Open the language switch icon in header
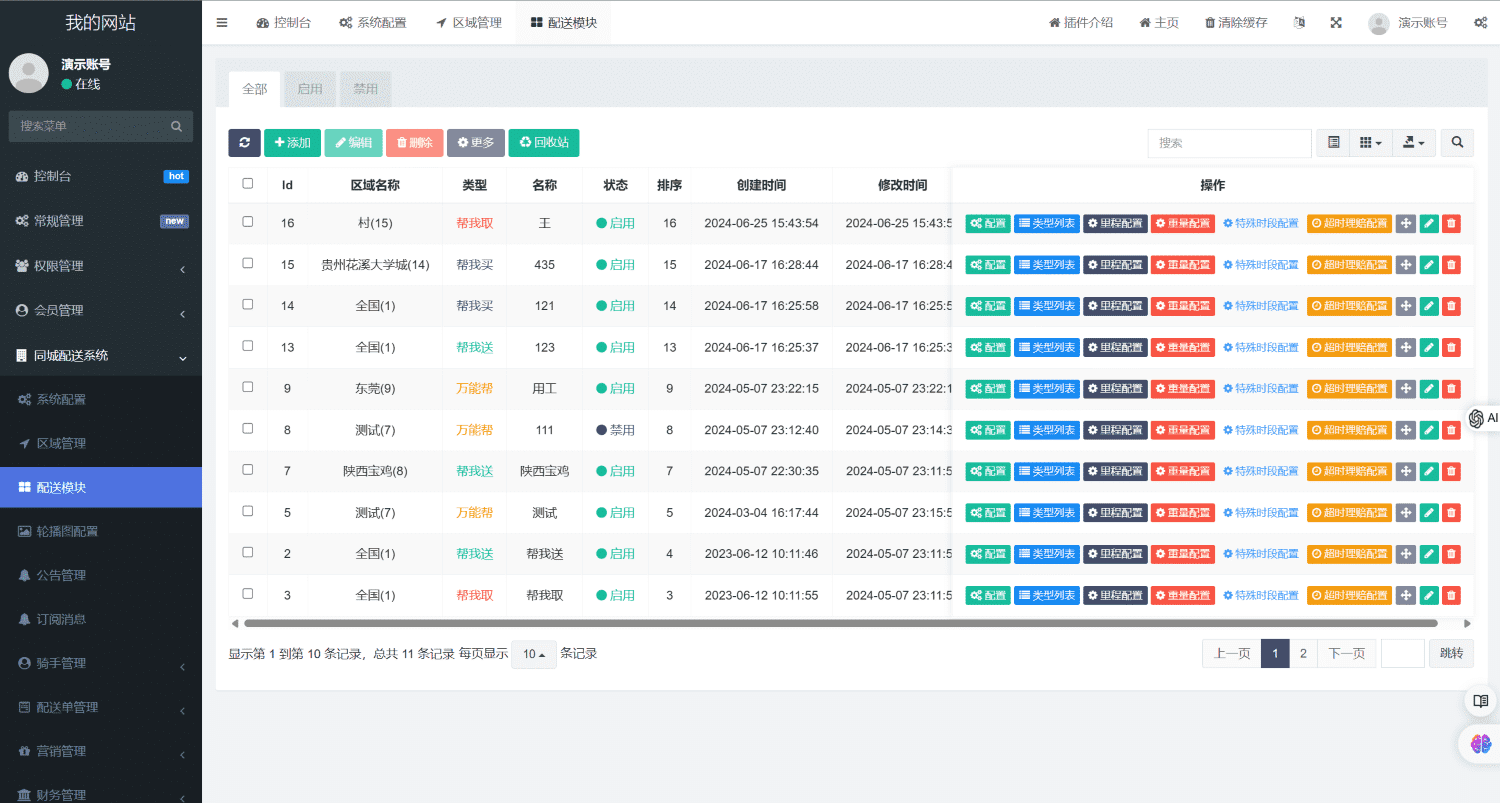The width and height of the screenshot is (1500, 803). click(1299, 22)
